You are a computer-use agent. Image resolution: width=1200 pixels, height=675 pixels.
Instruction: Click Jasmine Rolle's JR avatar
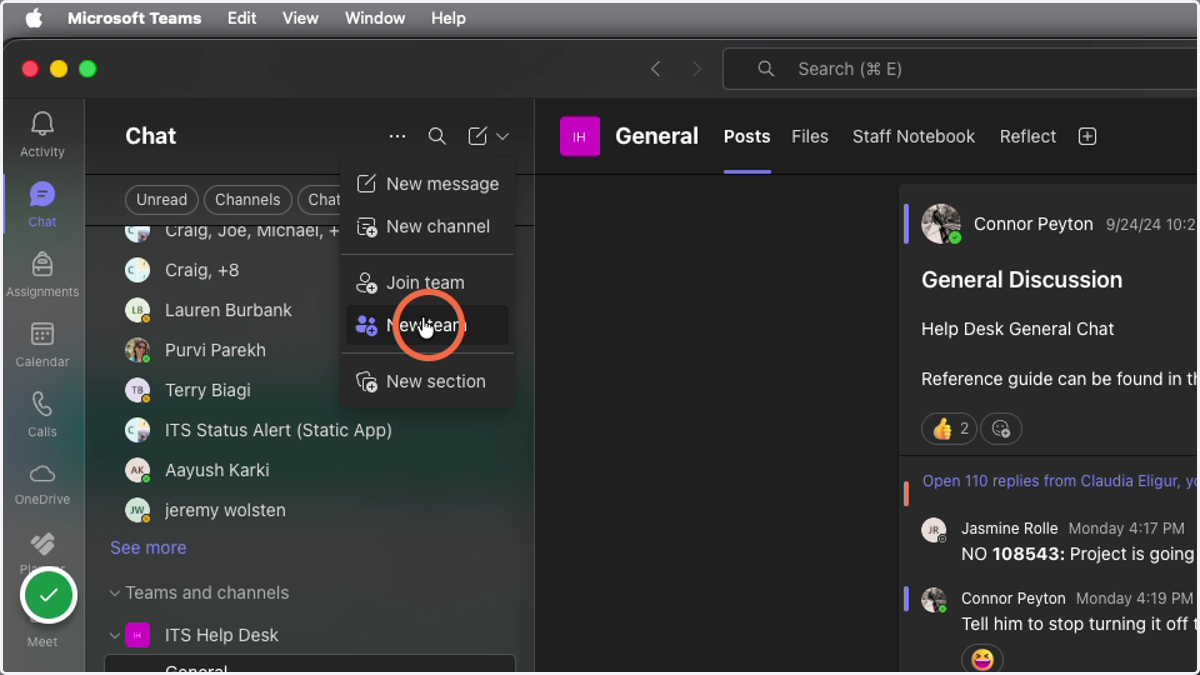pyautogui.click(x=934, y=531)
